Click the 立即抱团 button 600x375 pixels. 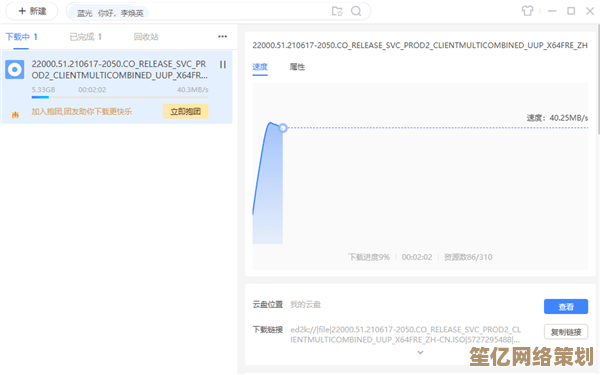(186, 111)
